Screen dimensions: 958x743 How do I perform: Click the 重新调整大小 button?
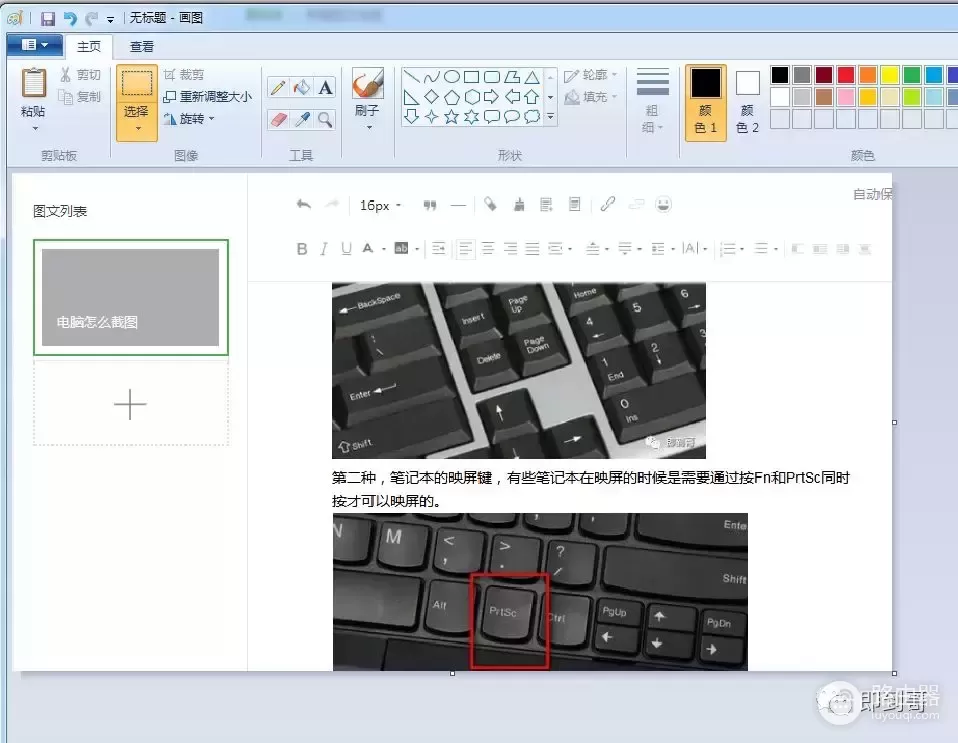pyautogui.click(x=208, y=97)
